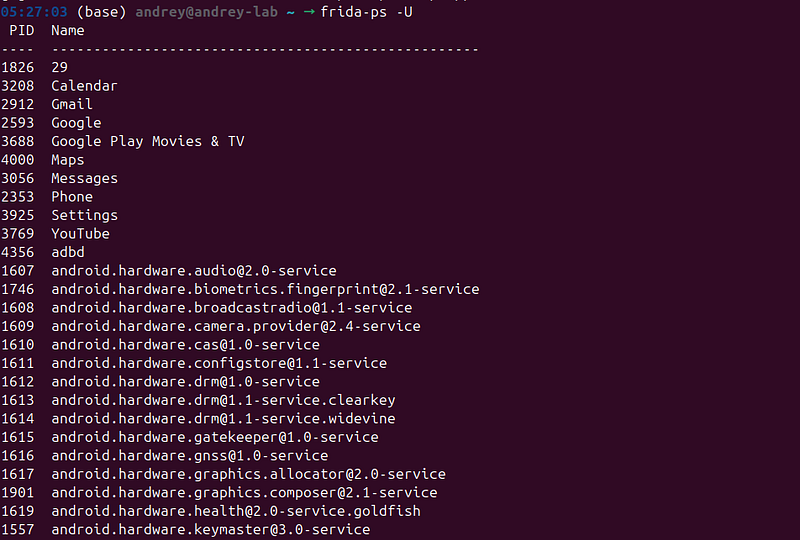The width and height of the screenshot is (800, 540).
Task: Select the drm@1.1-service.widevine line
Action: pos(198,419)
